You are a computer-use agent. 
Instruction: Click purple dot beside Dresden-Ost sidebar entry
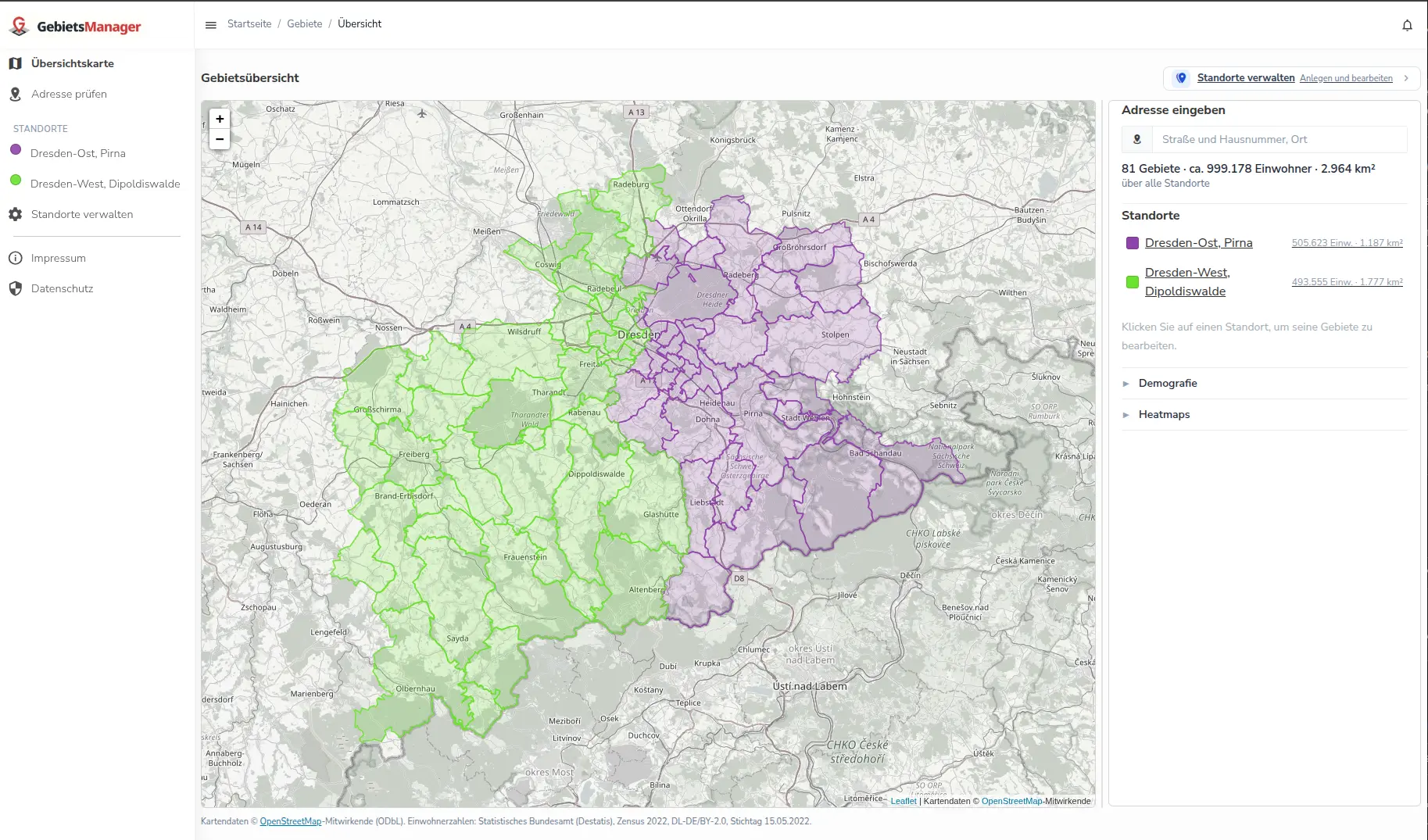pyautogui.click(x=16, y=150)
